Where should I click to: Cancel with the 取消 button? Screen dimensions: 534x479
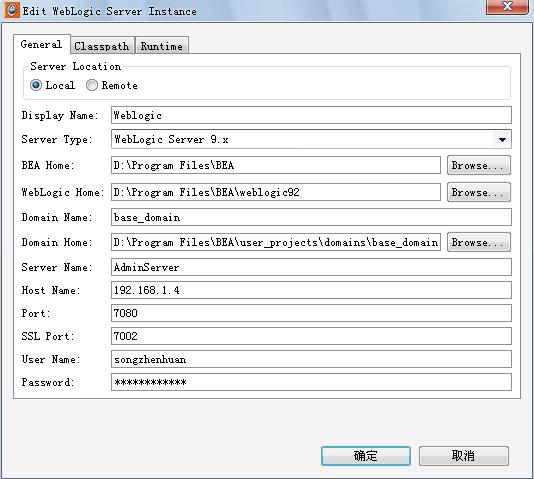[464, 456]
